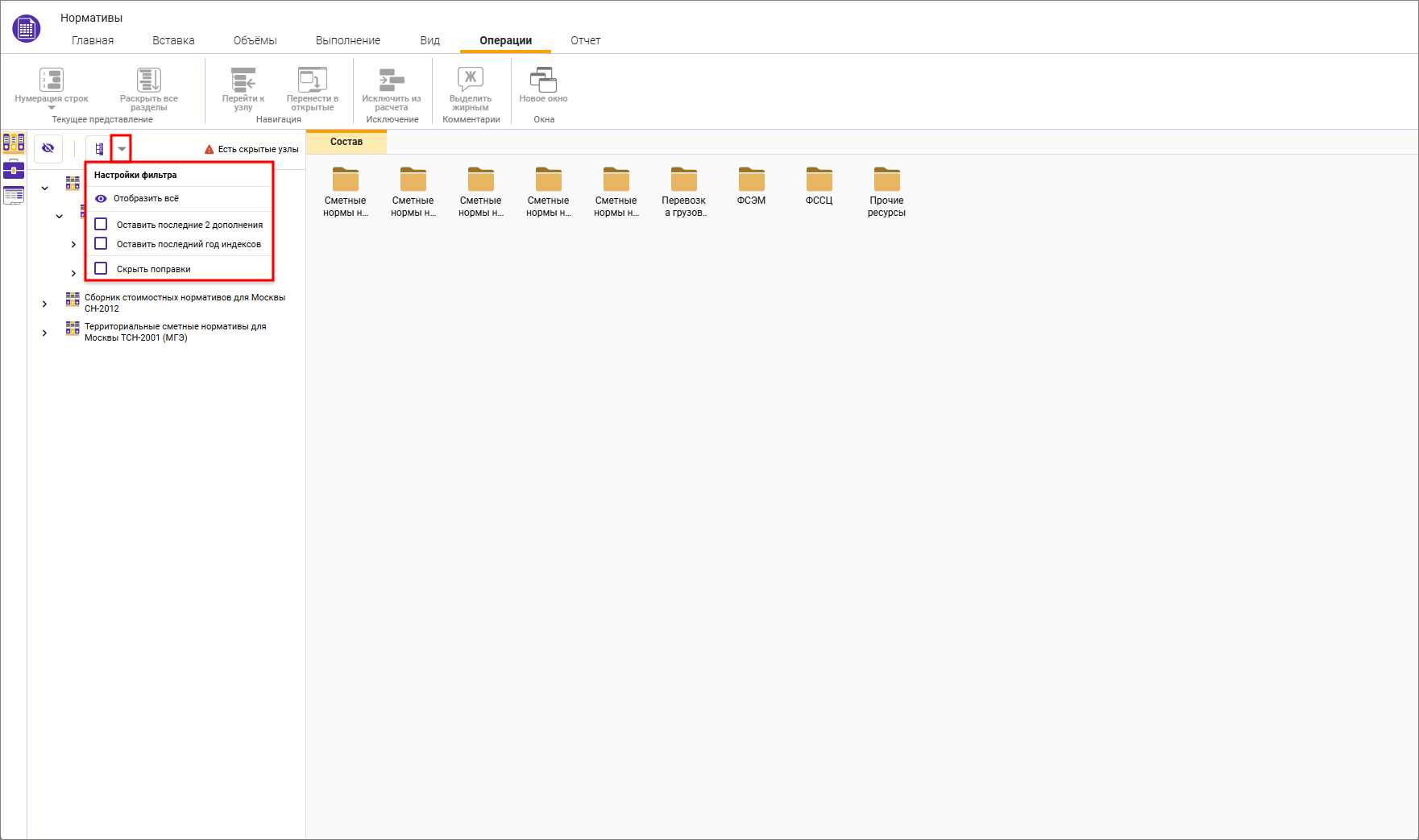This screenshot has height=840, width=1419.
Task: Expand the Сборник стоимостных нормативов СН-2012 node
Action: (45, 304)
